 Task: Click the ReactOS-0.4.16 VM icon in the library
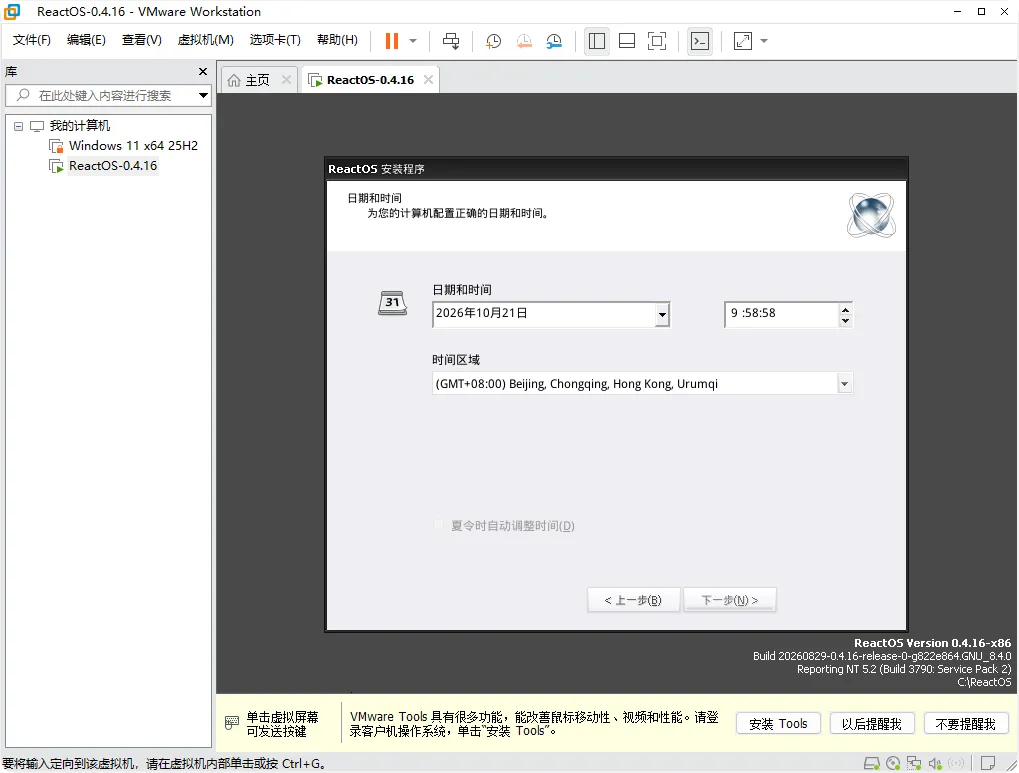pyautogui.click(x=57, y=166)
